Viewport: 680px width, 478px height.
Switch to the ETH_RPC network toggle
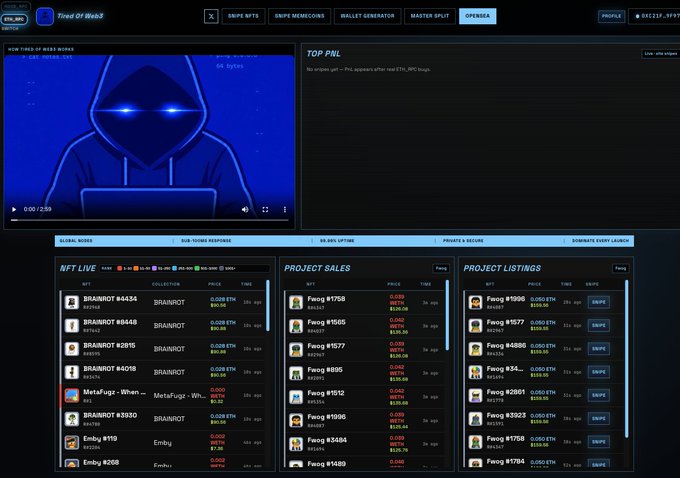click(x=14, y=19)
